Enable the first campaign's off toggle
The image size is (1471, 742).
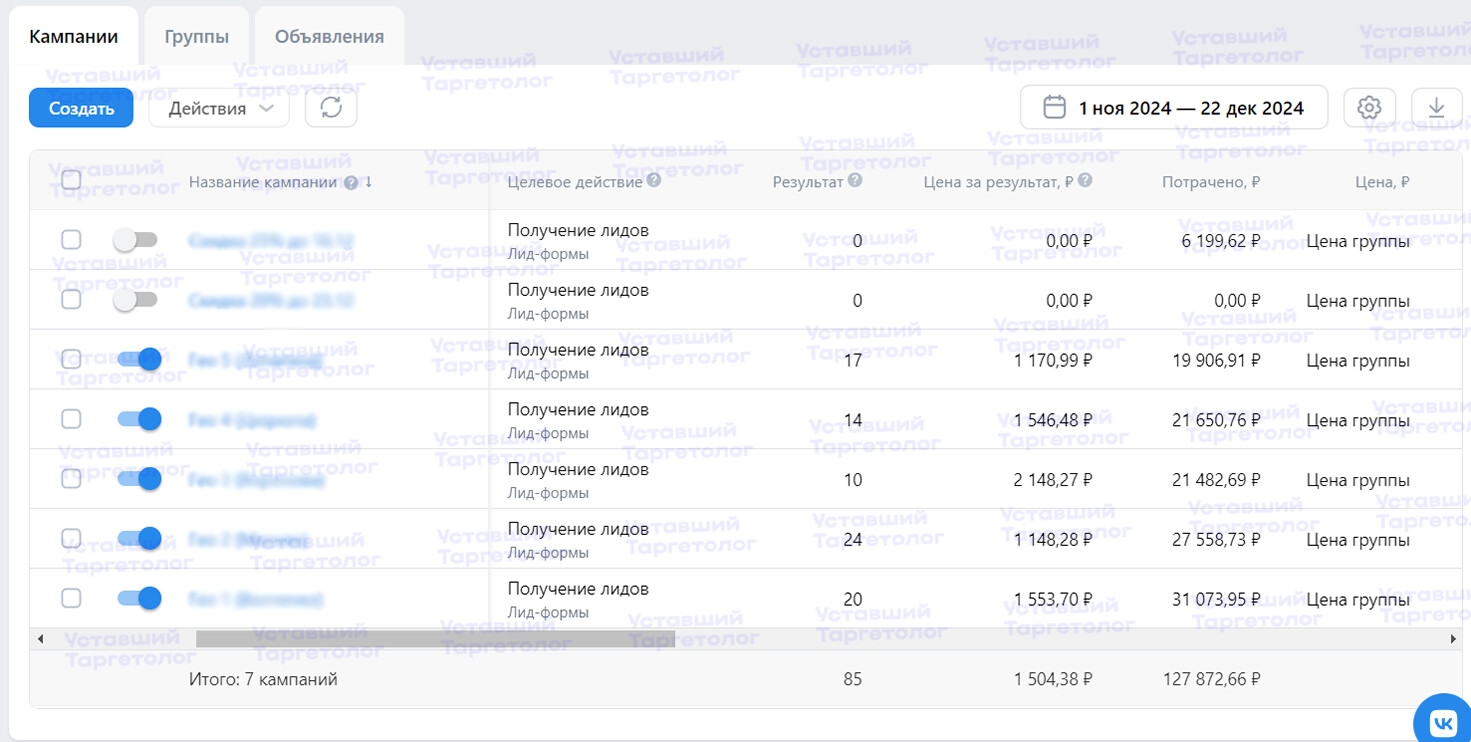[136, 240]
